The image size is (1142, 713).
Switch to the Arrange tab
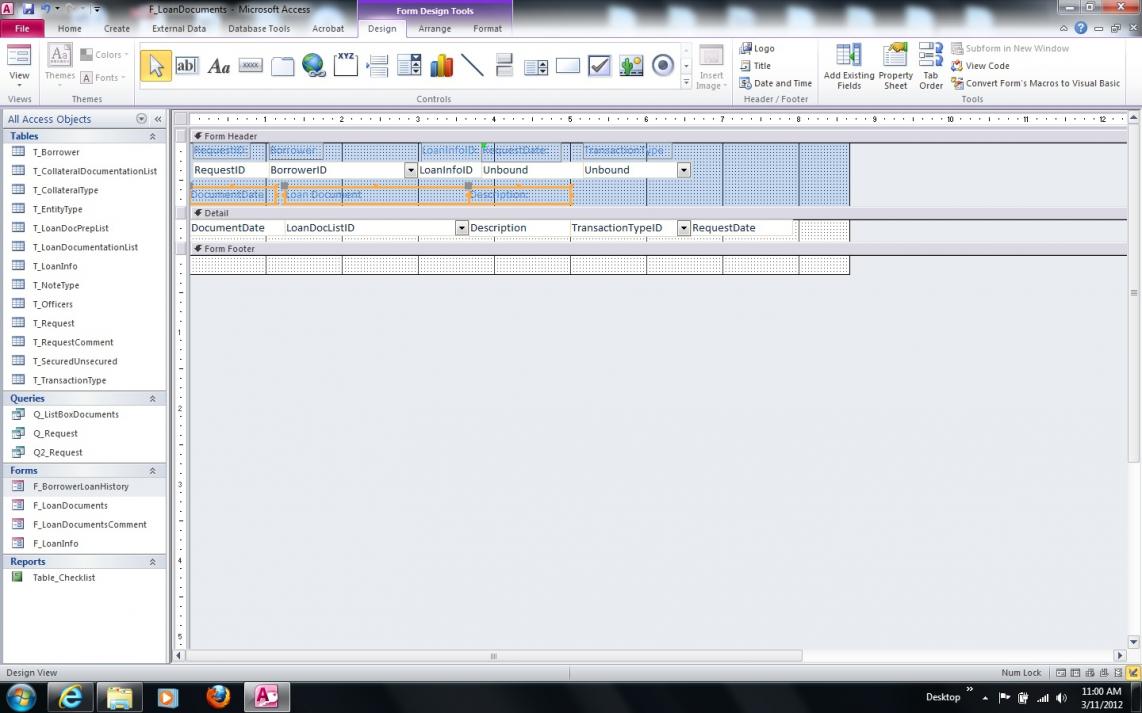point(435,28)
